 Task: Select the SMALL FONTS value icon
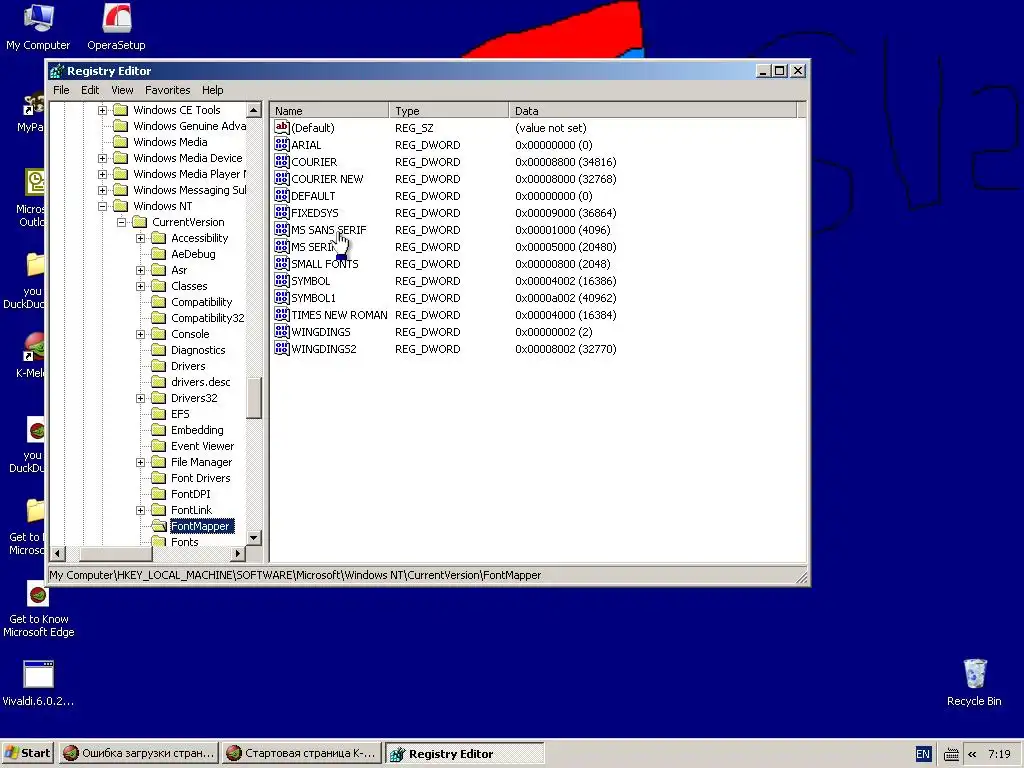pyautogui.click(x=281, y=263)
